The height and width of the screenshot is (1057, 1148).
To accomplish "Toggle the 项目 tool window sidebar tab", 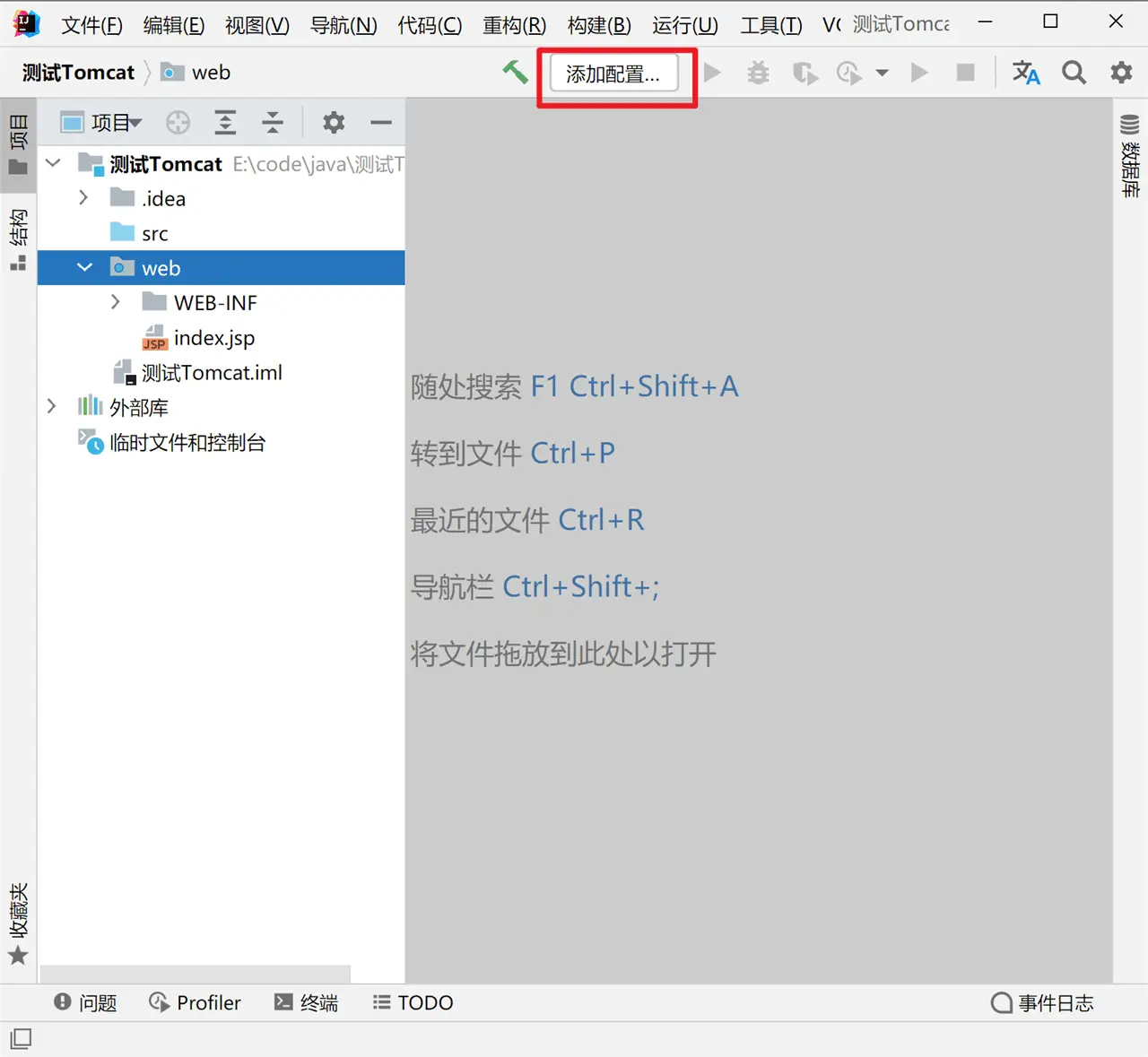I will coord(18,143).
